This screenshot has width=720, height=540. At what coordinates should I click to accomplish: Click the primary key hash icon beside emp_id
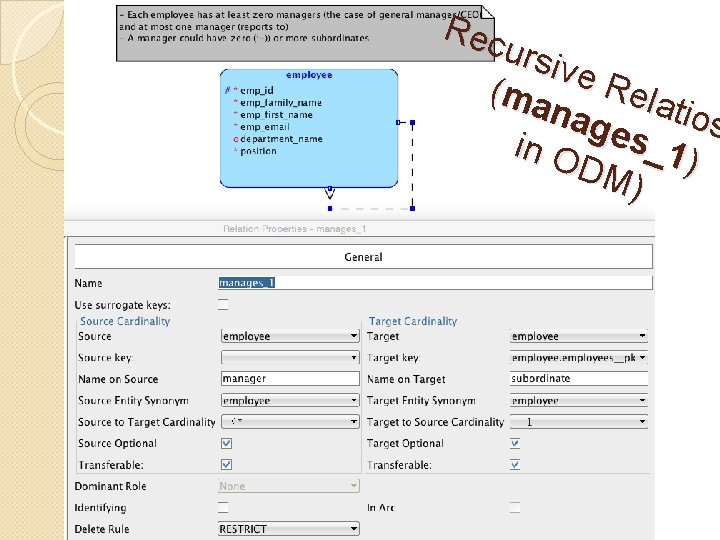(x=227, y=90)
